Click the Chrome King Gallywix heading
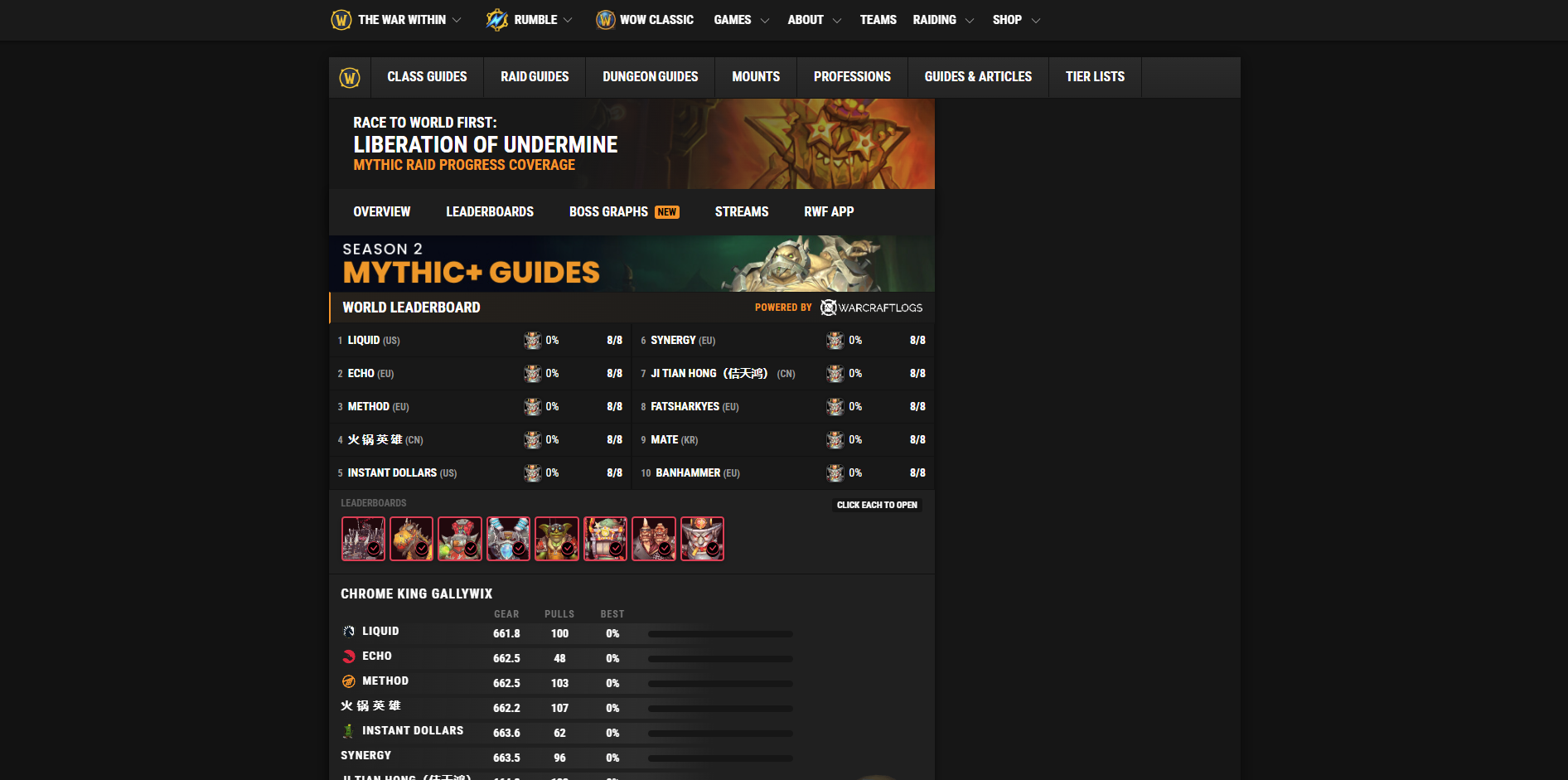The height and width of the screenshot is (780, 1568). [417, 594]
